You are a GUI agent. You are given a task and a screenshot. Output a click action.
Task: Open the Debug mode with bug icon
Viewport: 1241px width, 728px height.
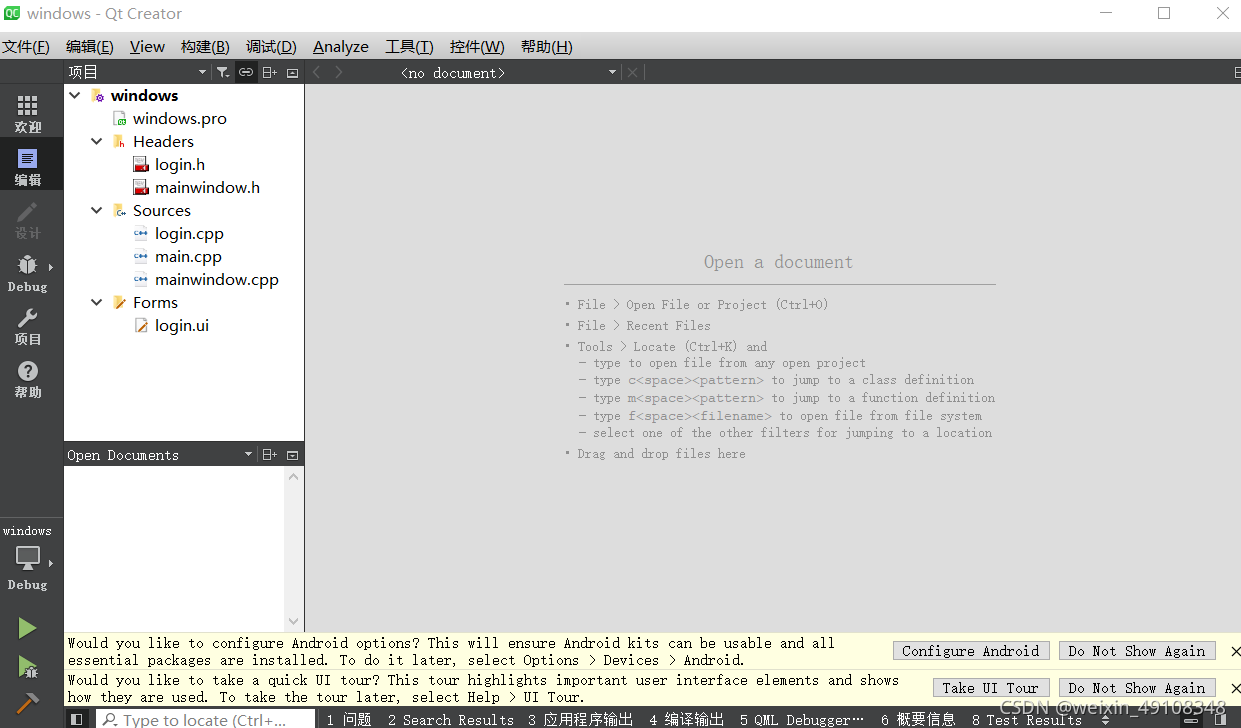click(28, 272)
